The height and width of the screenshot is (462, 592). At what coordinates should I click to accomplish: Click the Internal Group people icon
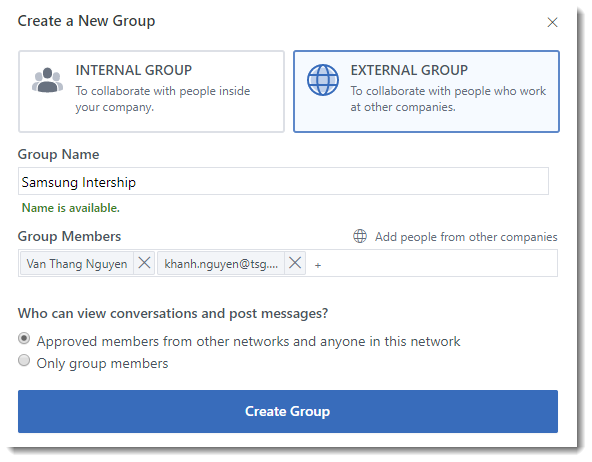pyautogui.click(x=47, y=80)
